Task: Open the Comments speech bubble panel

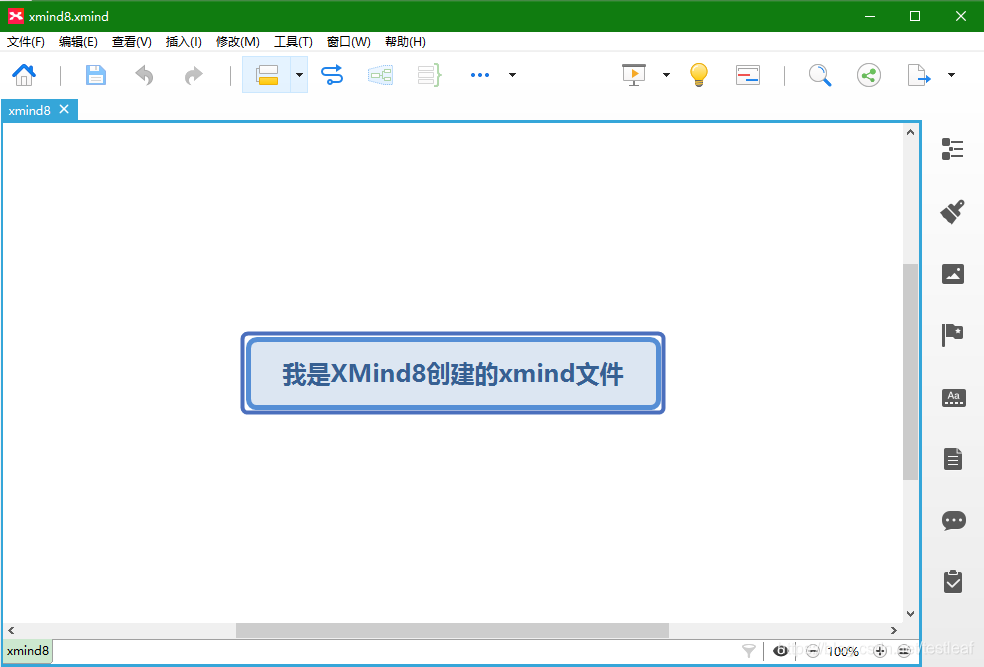Action: tap(953, 521)
